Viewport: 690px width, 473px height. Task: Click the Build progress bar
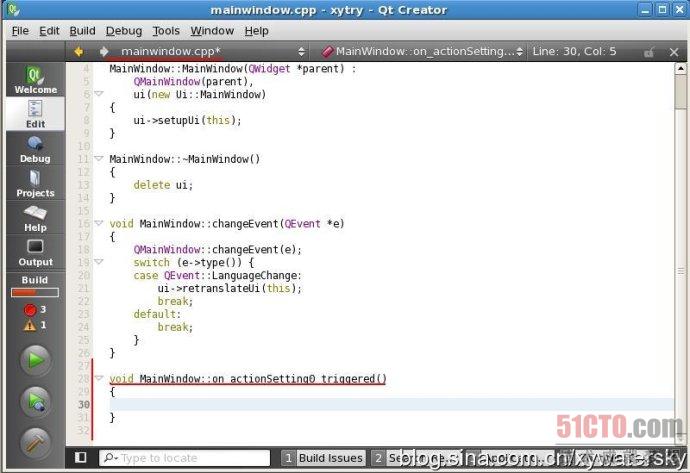pyautogui.click(x=35, y=293)
